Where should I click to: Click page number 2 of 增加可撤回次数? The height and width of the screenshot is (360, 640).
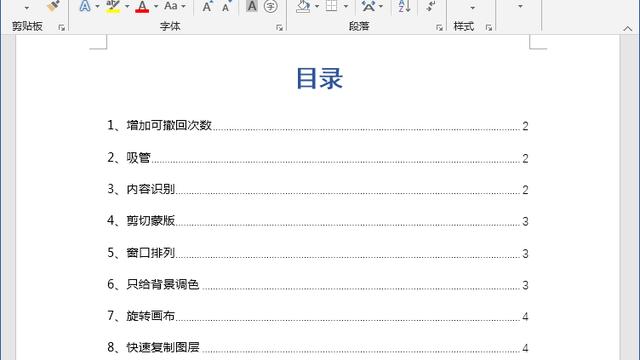click(525, 126)
